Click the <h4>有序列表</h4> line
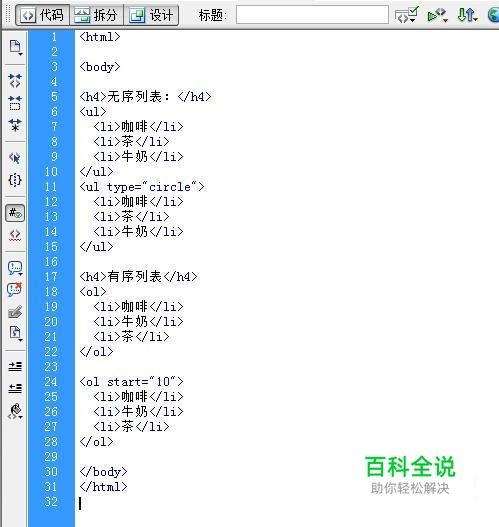The height and width of the screenshot is (527, 499). 138,277
